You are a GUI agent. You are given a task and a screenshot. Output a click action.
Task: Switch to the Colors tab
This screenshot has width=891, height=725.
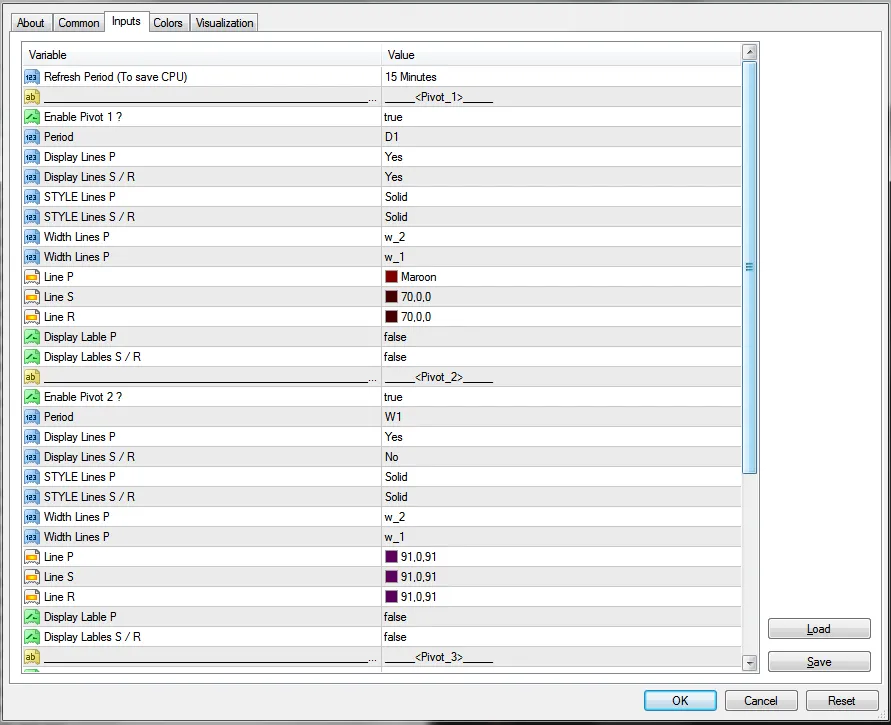[x=168, y=22]
